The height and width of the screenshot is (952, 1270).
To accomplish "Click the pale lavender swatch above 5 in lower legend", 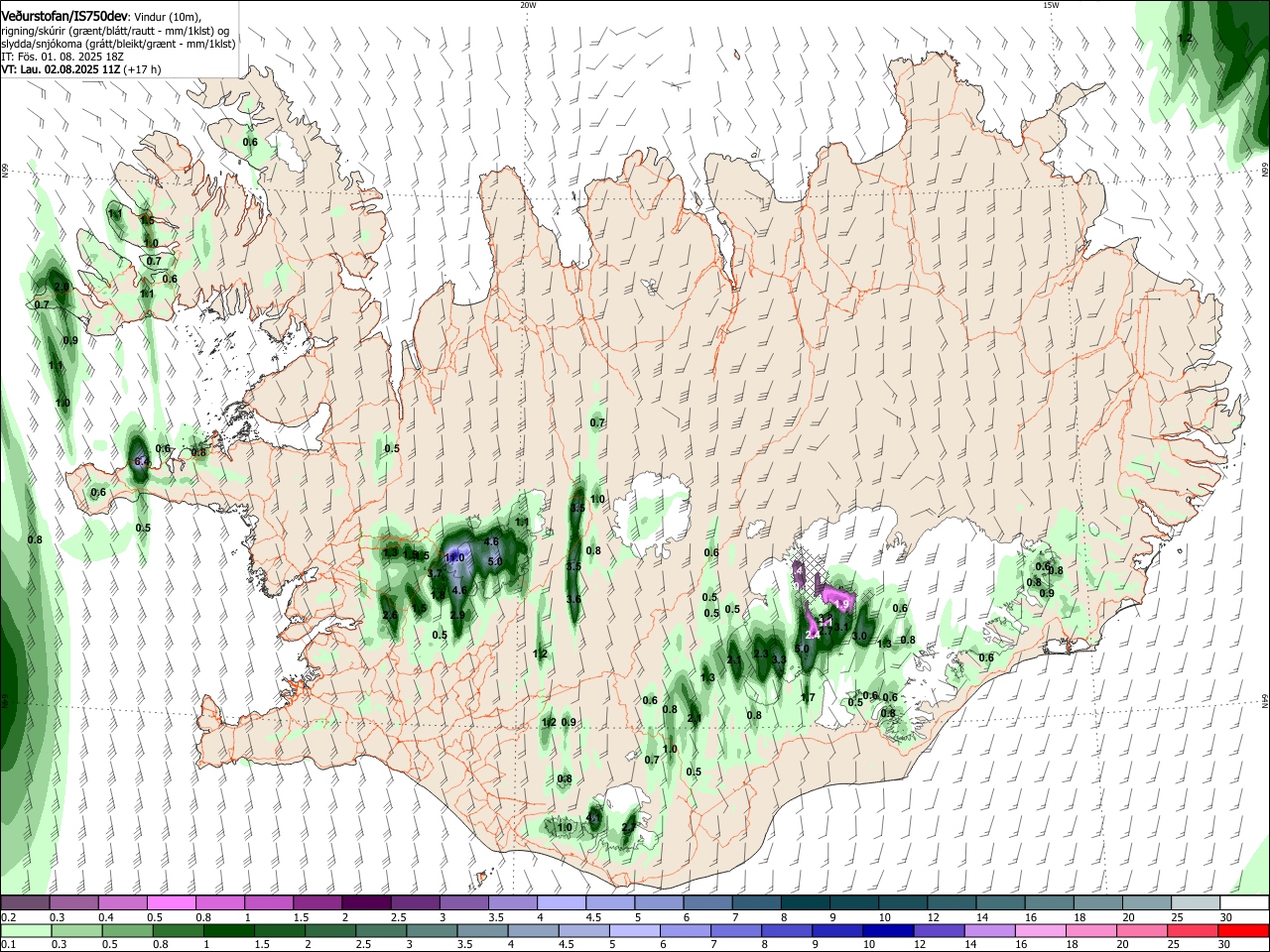I will point(633,930).
